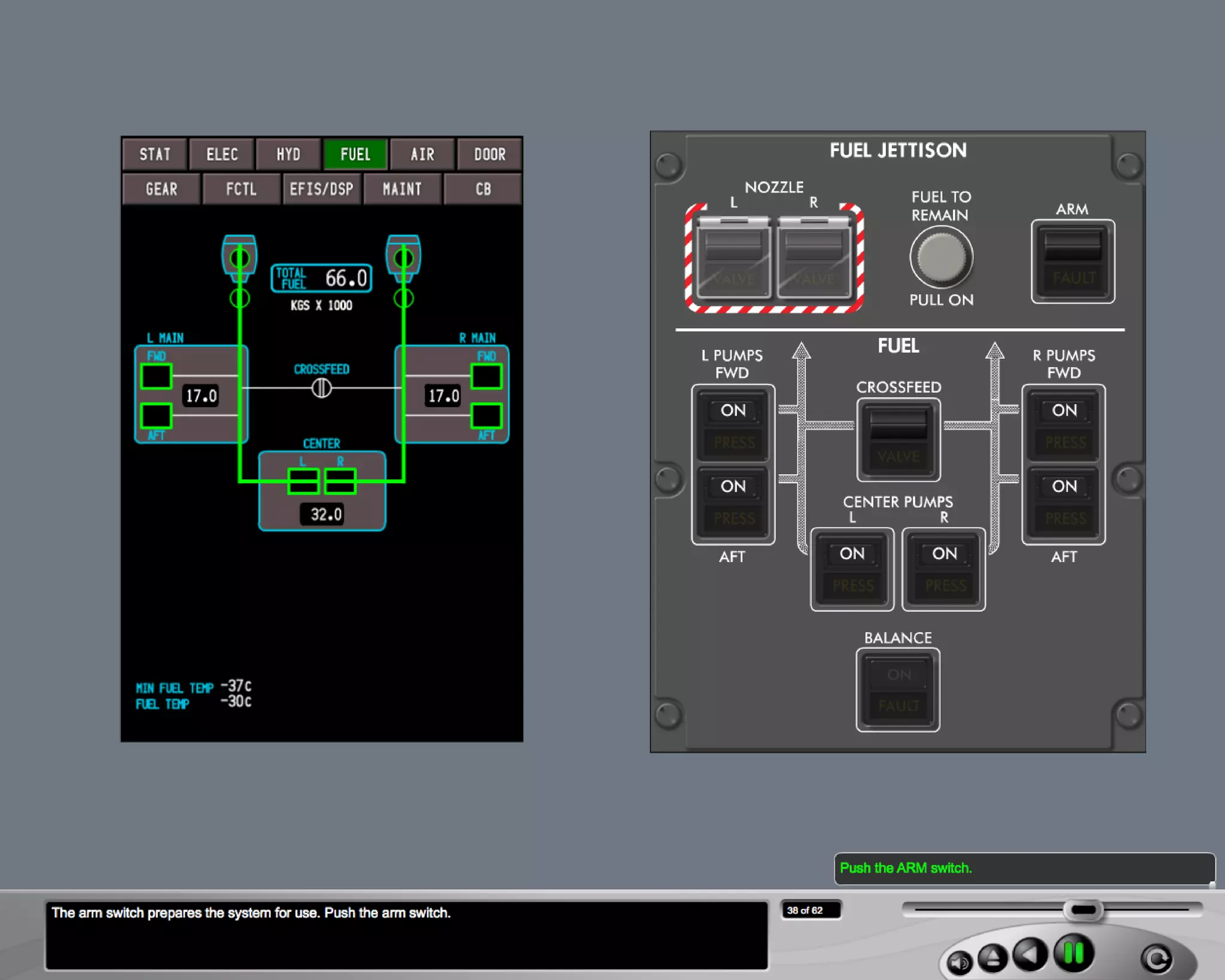1225x980 pixels.
Task: Toggle the right CENTER PUMPS switch
Action: tap(944, 569)
